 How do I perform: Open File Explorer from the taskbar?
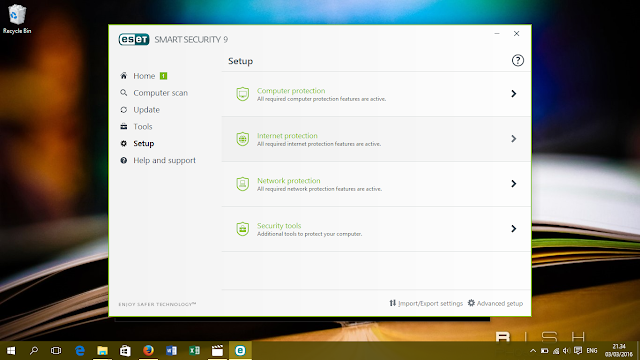click(x=102, y=351)
